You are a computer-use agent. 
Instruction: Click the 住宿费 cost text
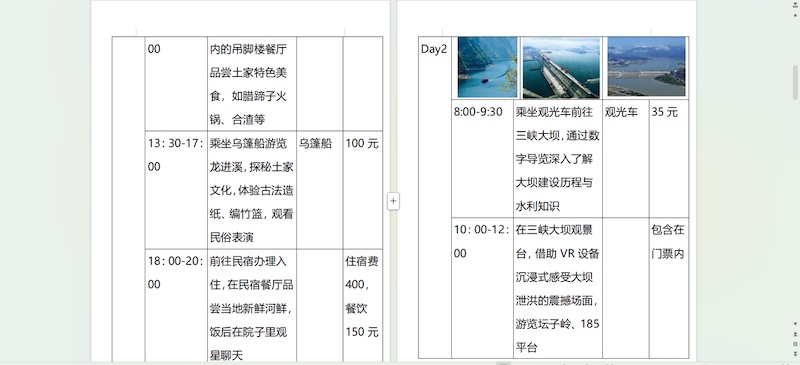click(362, 261)
